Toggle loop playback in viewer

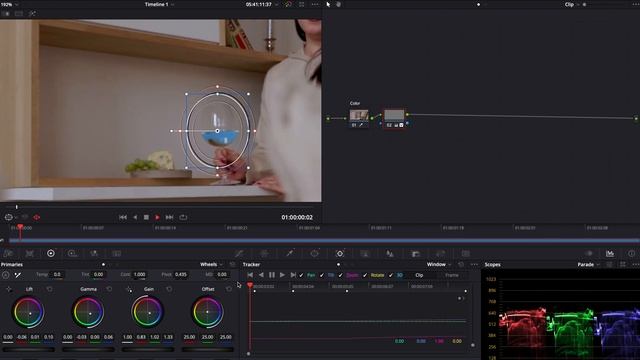pos(183,217)
